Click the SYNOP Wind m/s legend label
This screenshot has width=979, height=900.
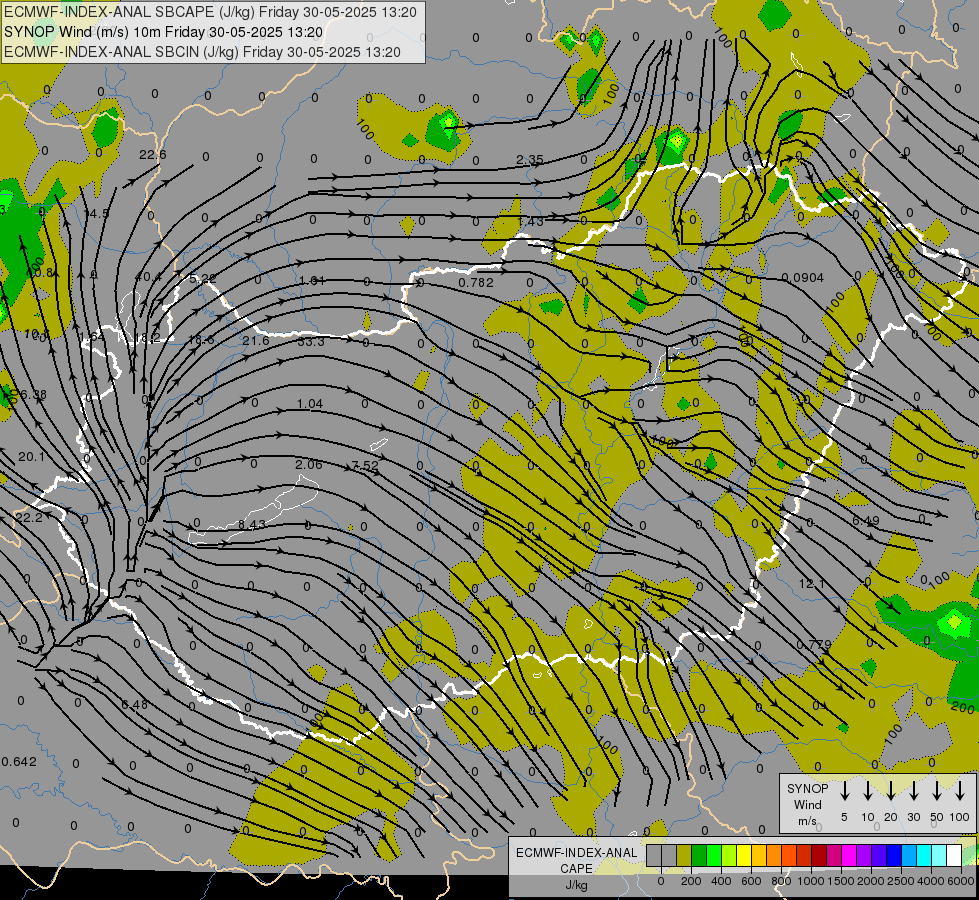click(x=807, y=804)
